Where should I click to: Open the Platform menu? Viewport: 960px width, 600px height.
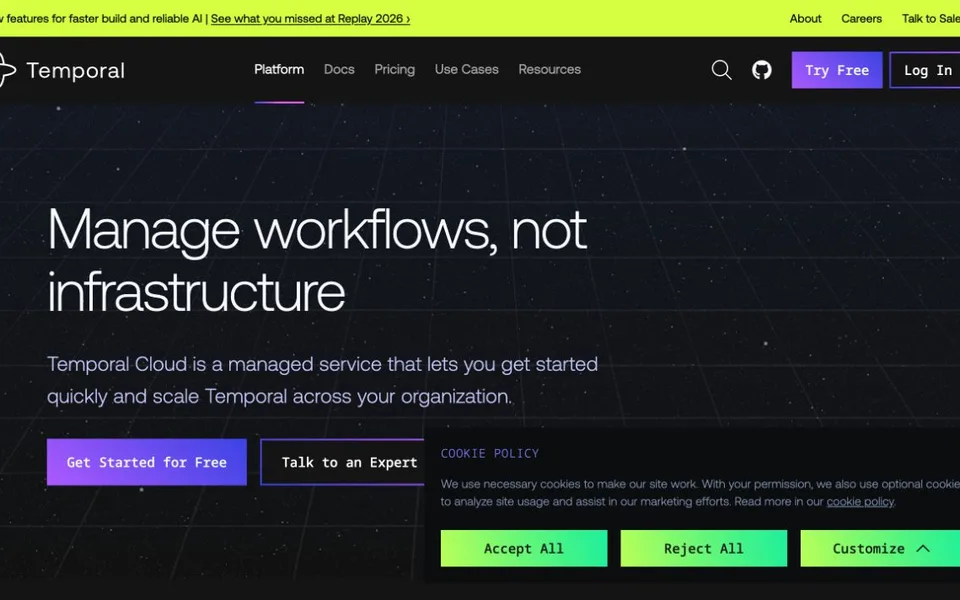(x=279, y=69)
